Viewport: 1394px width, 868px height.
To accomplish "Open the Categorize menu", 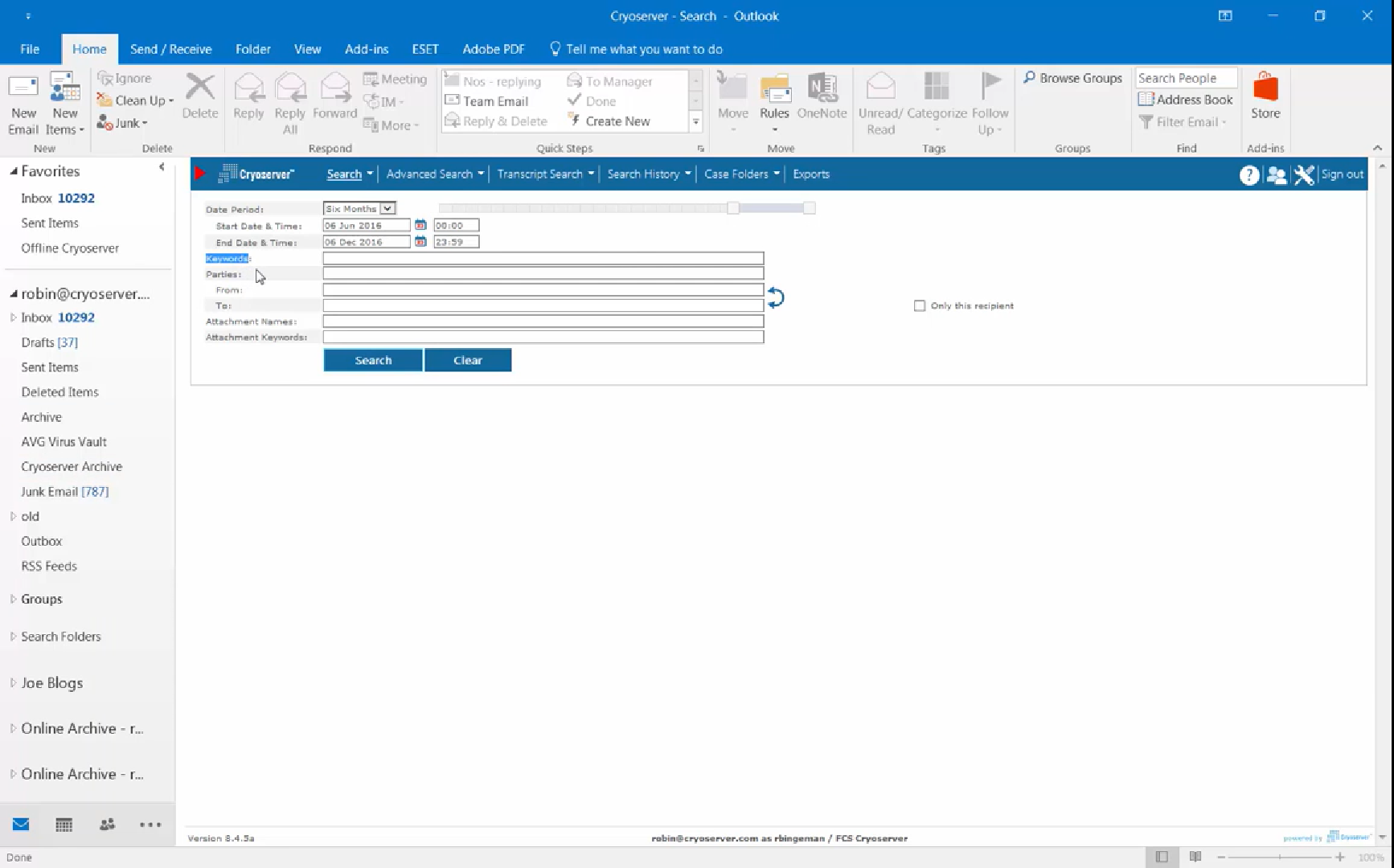I will pos(937,103).
